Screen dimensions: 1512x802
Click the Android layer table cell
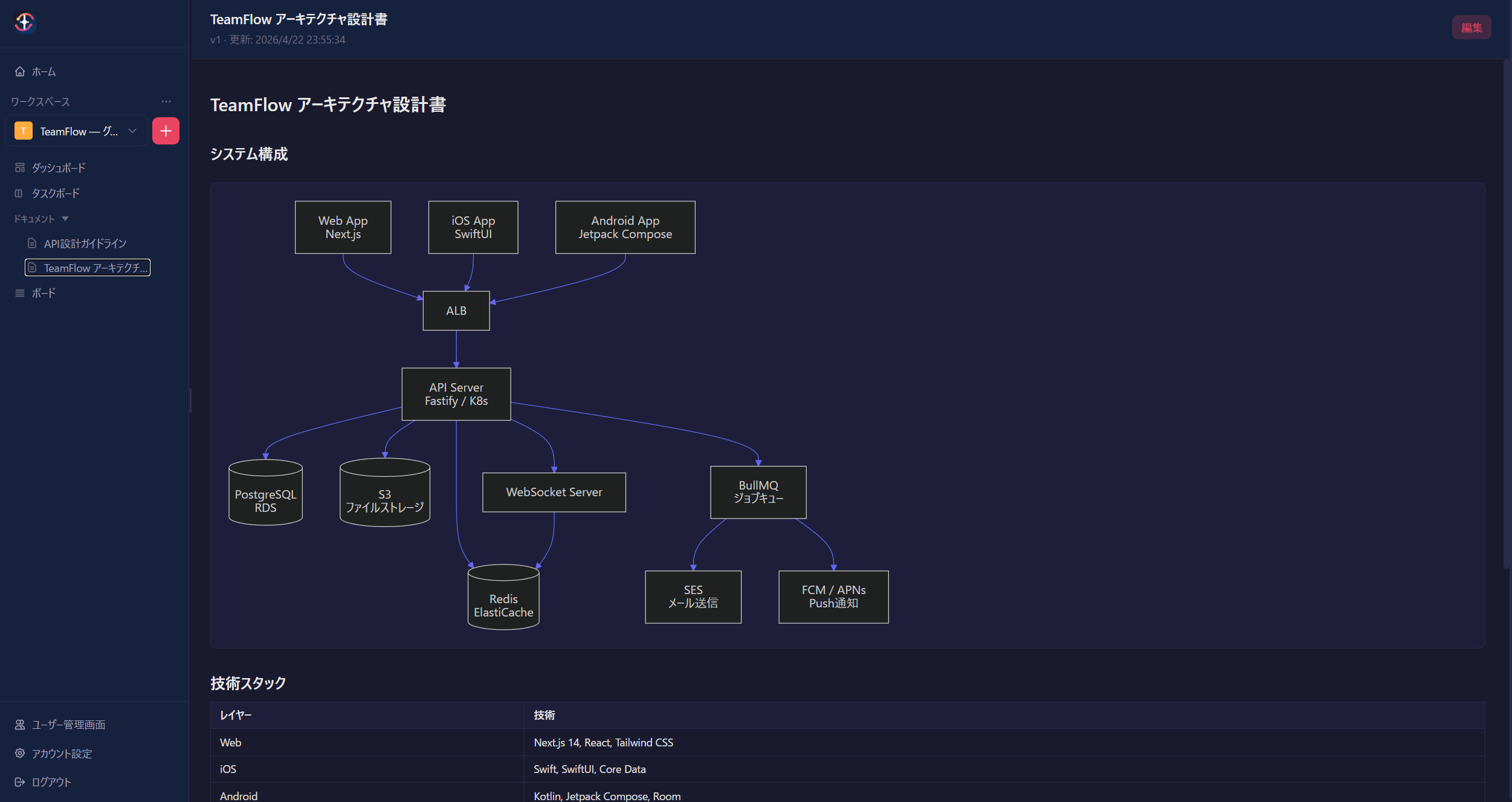click(x=367, y=793)
